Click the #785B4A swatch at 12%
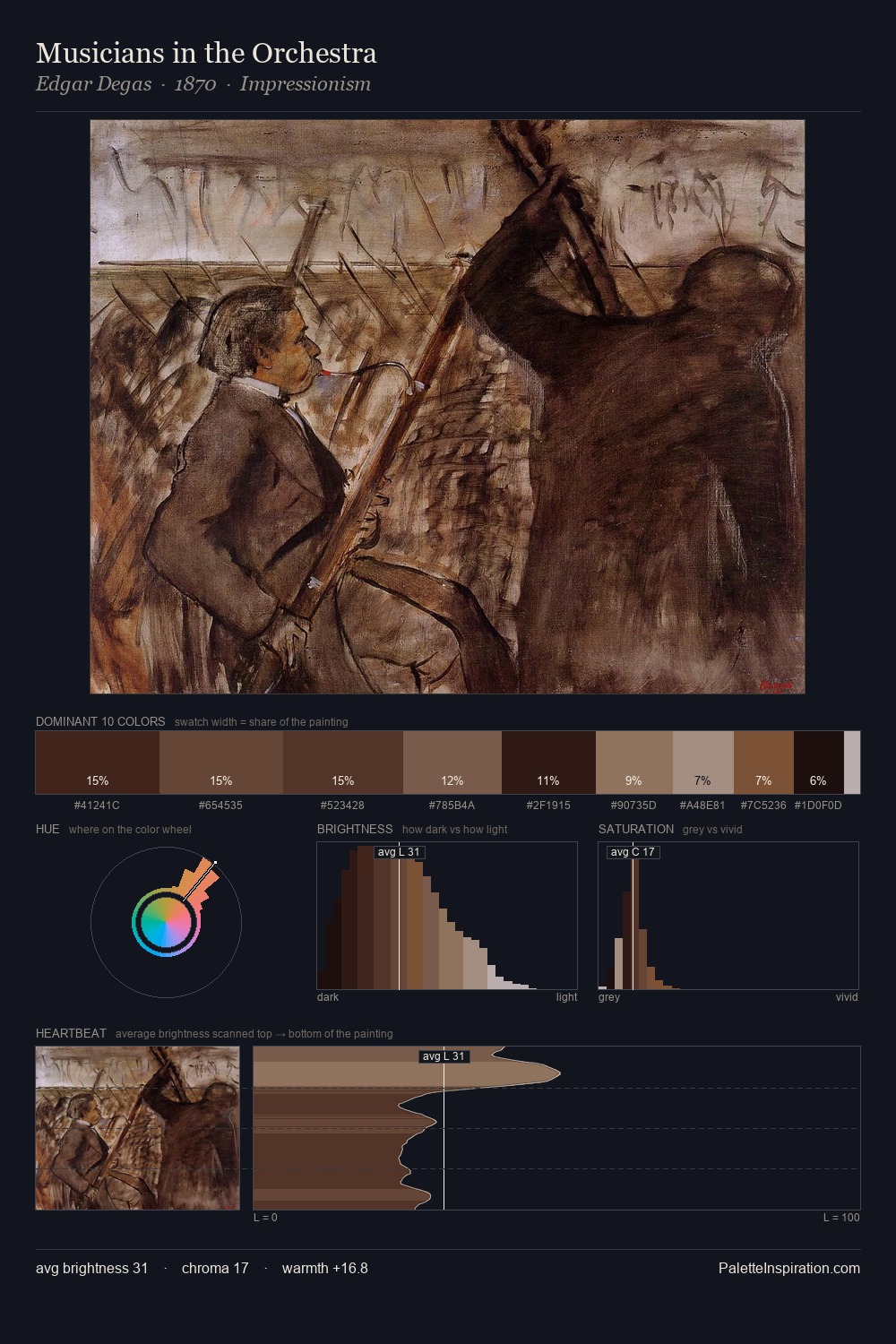Screen dimensions: 896x1344 [452, 762]
